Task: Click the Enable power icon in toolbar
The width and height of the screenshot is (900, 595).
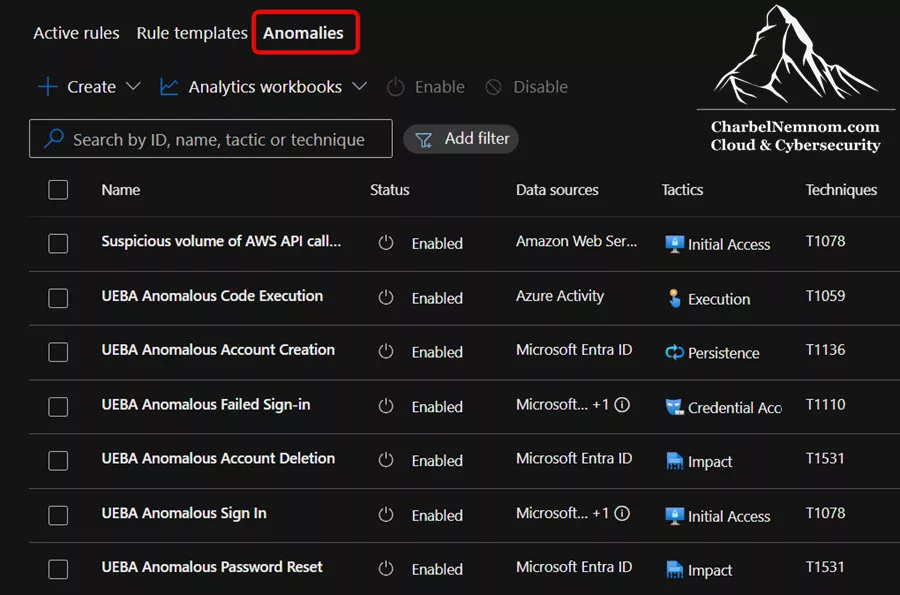Action: tap(395, 87)
